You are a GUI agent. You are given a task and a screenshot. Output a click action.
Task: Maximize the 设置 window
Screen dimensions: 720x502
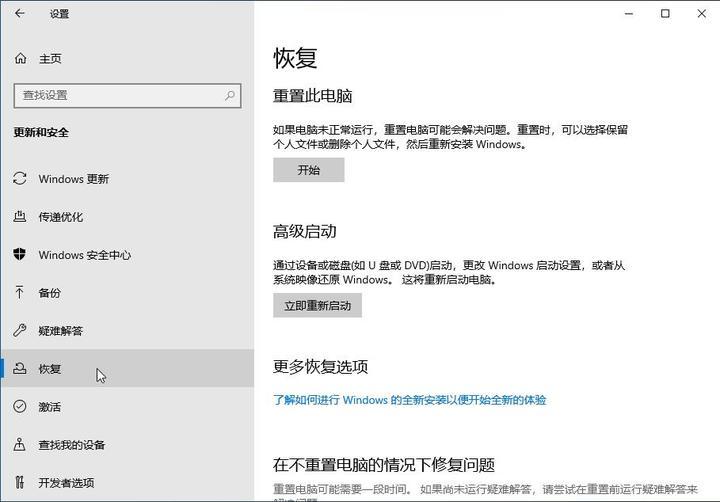(665, 14)
